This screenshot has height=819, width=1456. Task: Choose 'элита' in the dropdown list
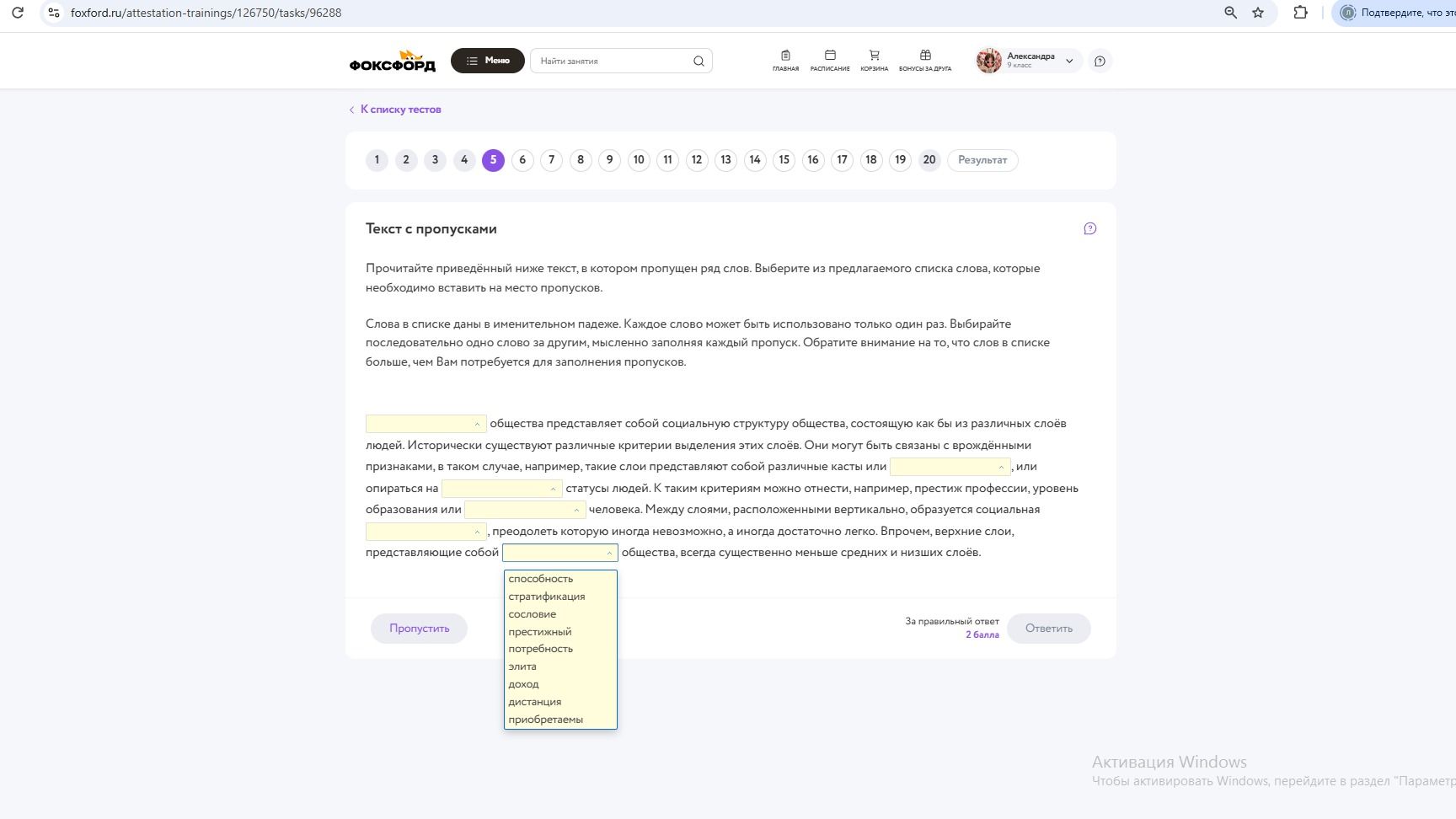tap(560, 666)
